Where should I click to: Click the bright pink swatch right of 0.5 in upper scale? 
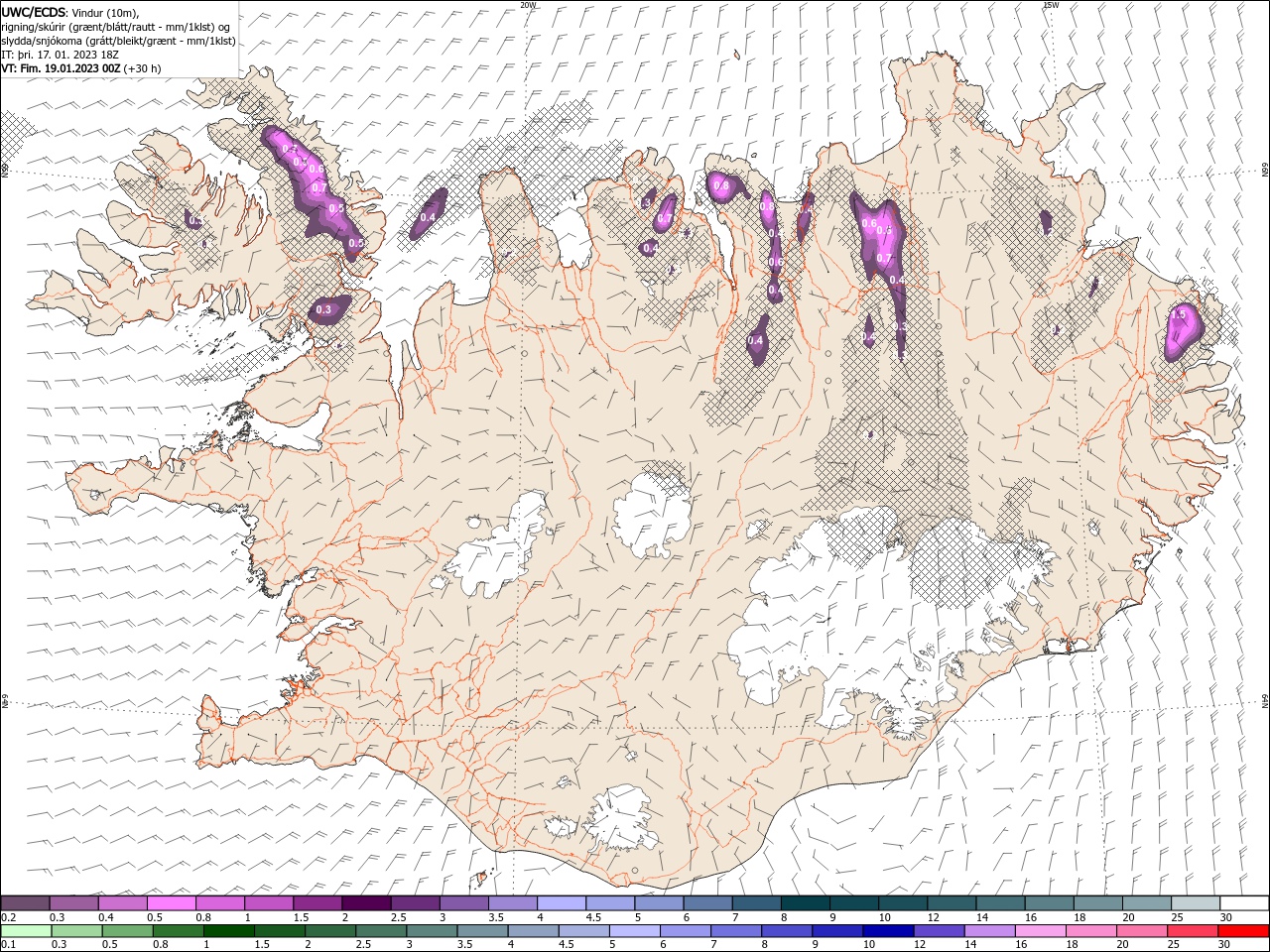click(171, 903)
